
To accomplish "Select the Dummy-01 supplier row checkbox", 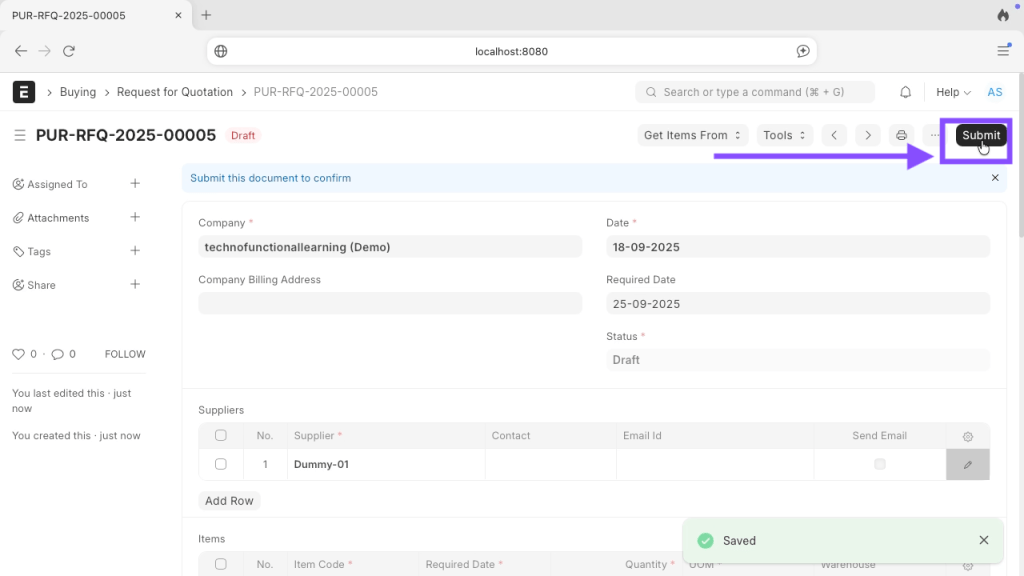I will click(221, 464).
